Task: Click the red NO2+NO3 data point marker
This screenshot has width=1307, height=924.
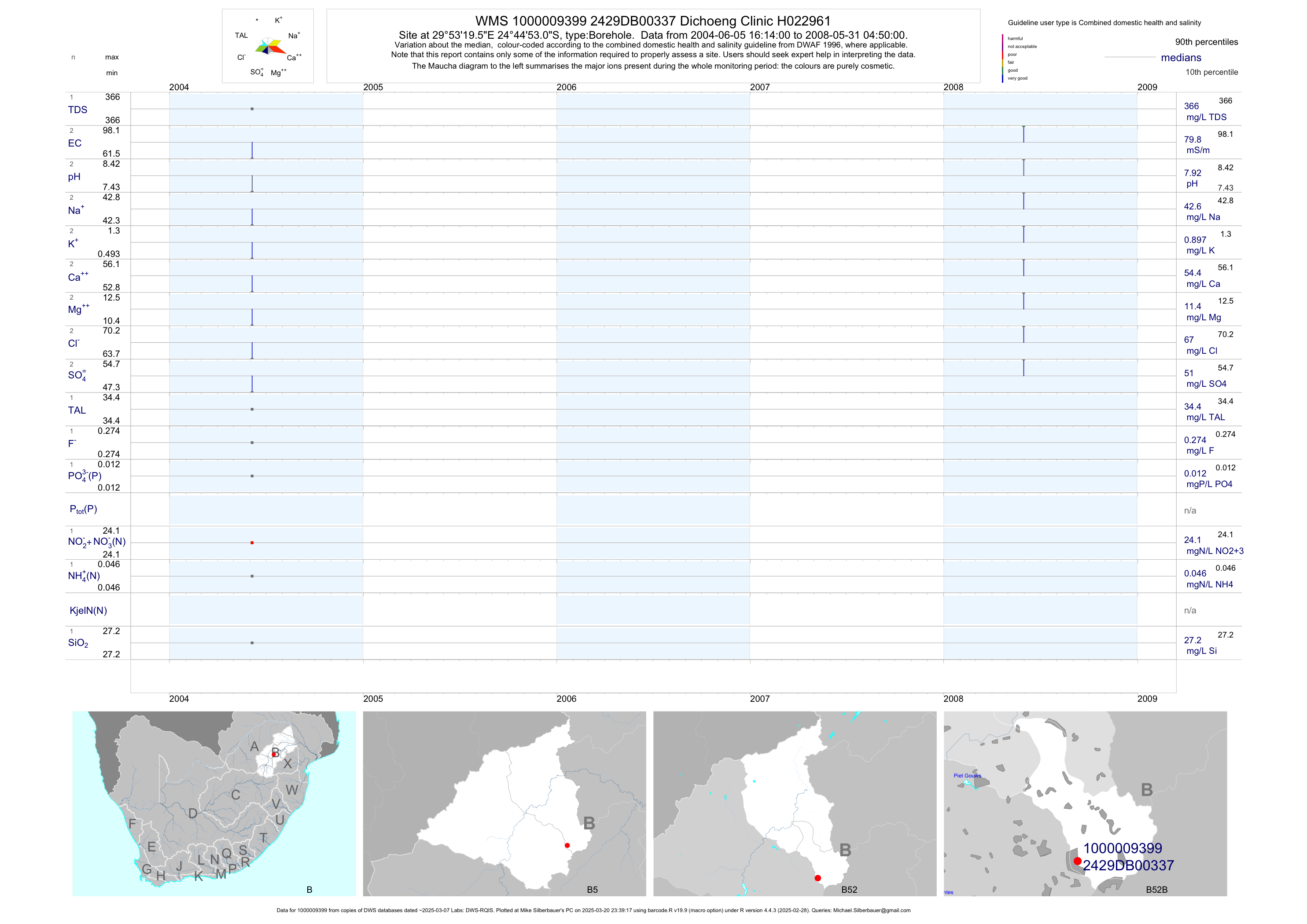Action: [252, 543]
